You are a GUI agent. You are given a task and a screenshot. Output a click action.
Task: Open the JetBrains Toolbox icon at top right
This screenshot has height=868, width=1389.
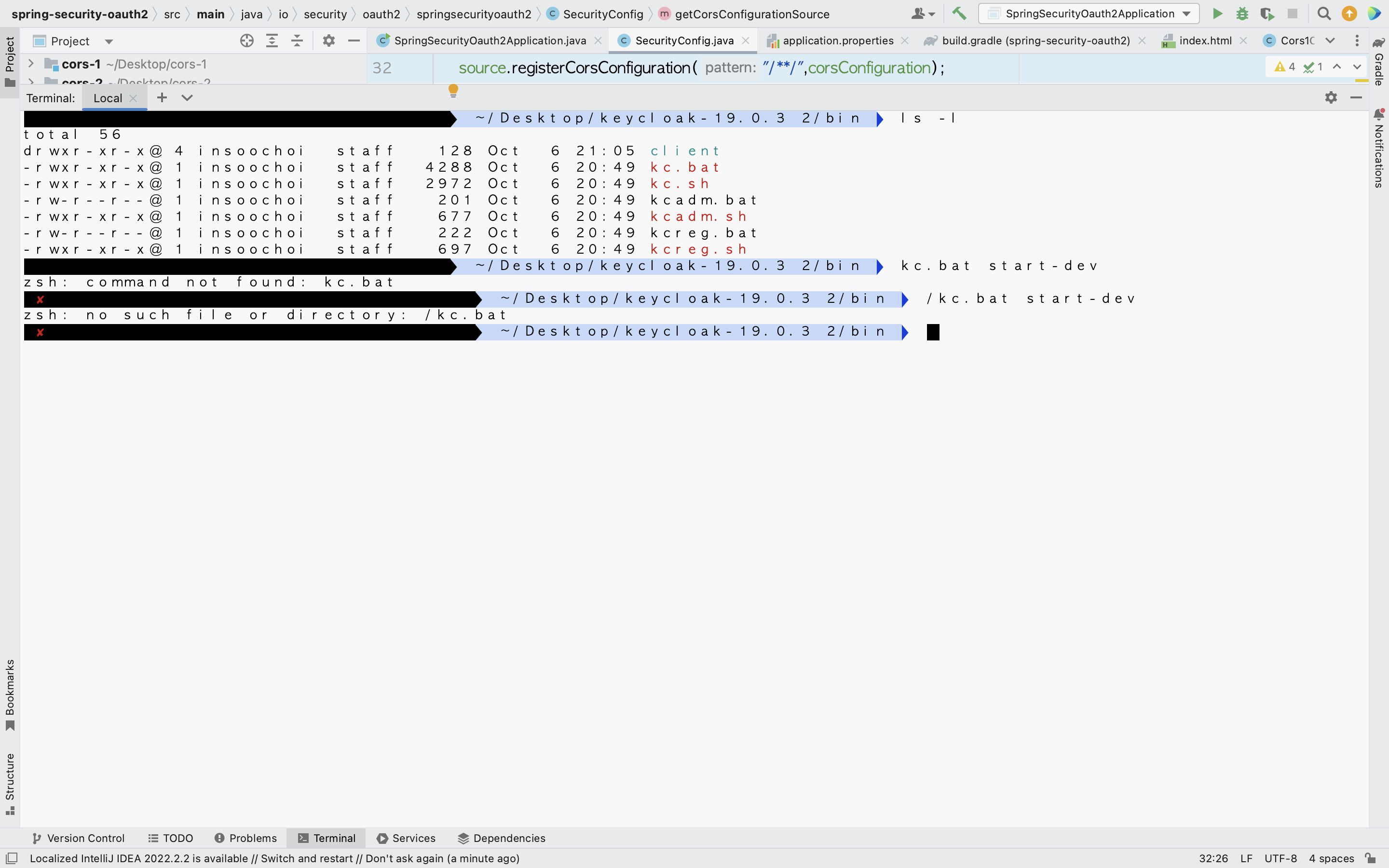(1374, 14)
